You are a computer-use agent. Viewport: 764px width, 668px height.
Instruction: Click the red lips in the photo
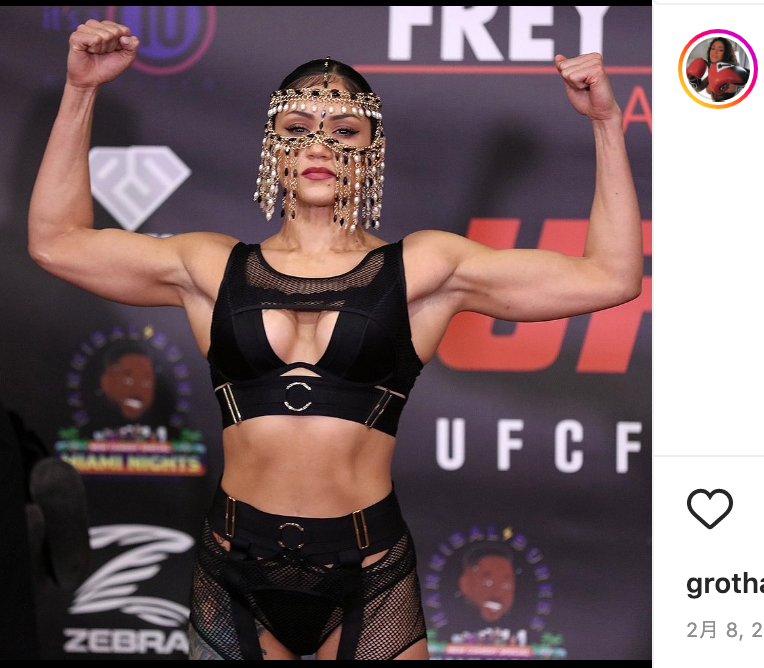(318, 173)
